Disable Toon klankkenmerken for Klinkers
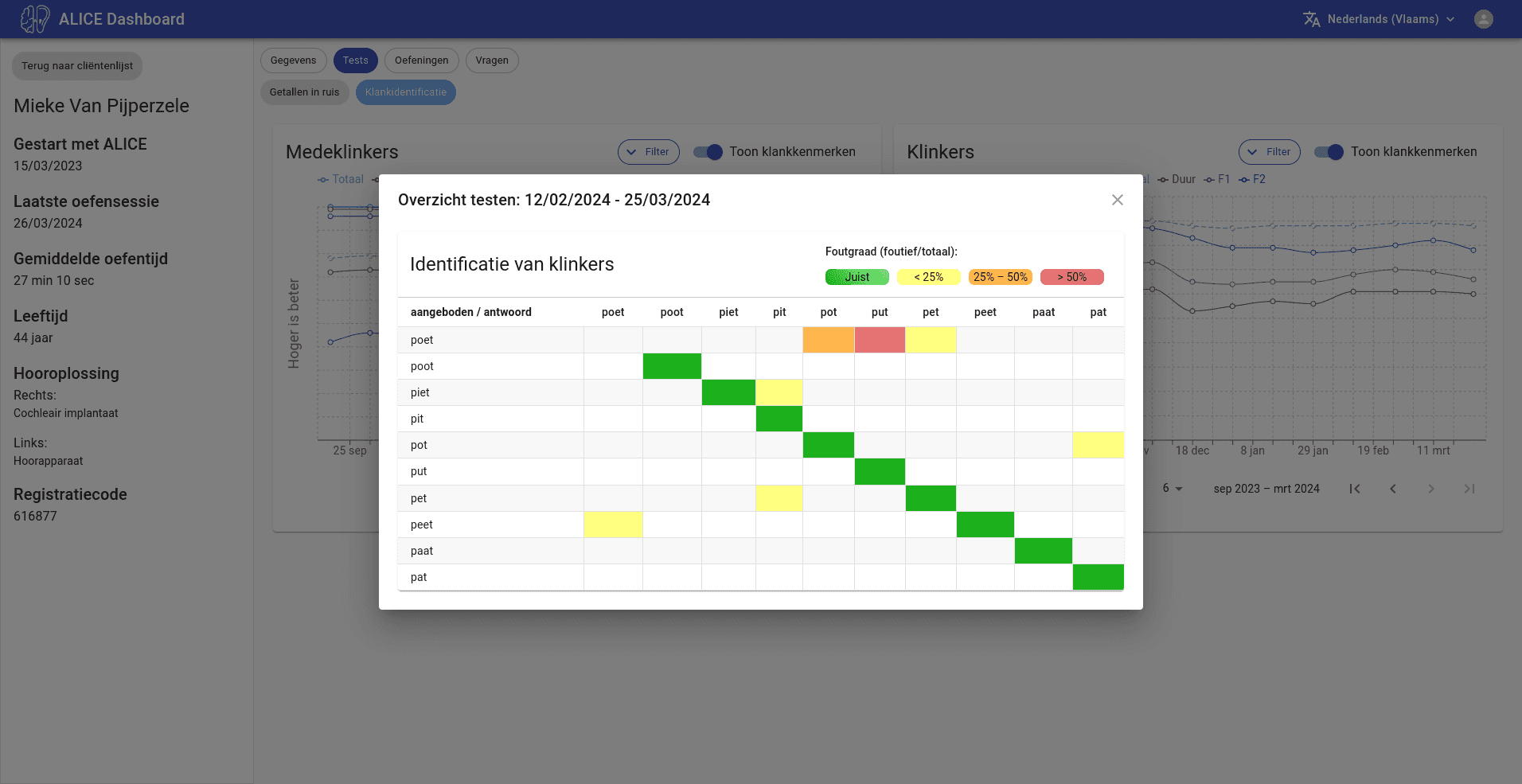Viewport: 1522px width, 784px height. tap(1328, 152)
